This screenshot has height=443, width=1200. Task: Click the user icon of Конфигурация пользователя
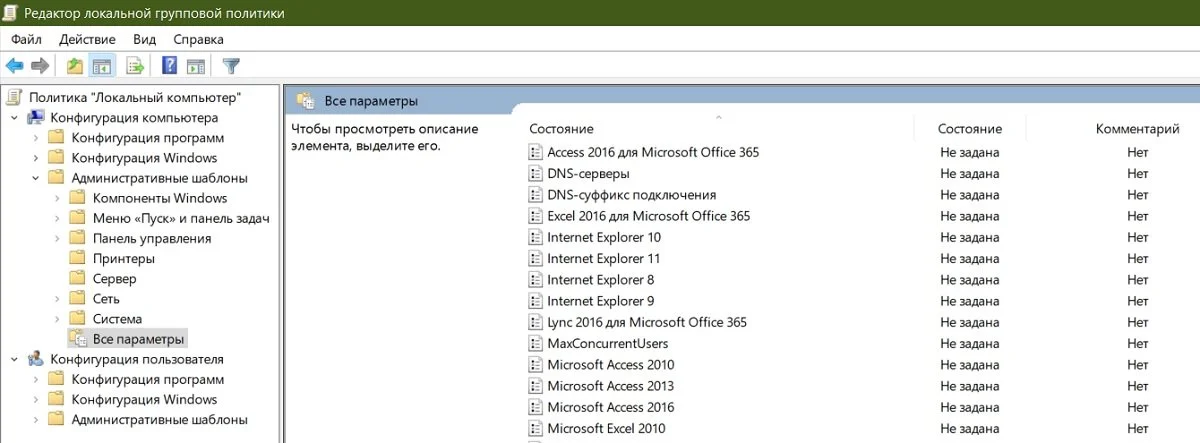35,359
